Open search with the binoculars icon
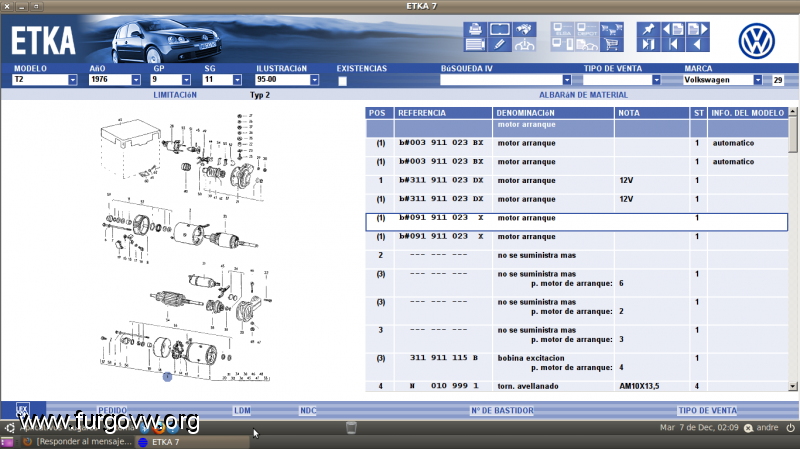Viewport: 800px width, 449px height. coord(524,29)
